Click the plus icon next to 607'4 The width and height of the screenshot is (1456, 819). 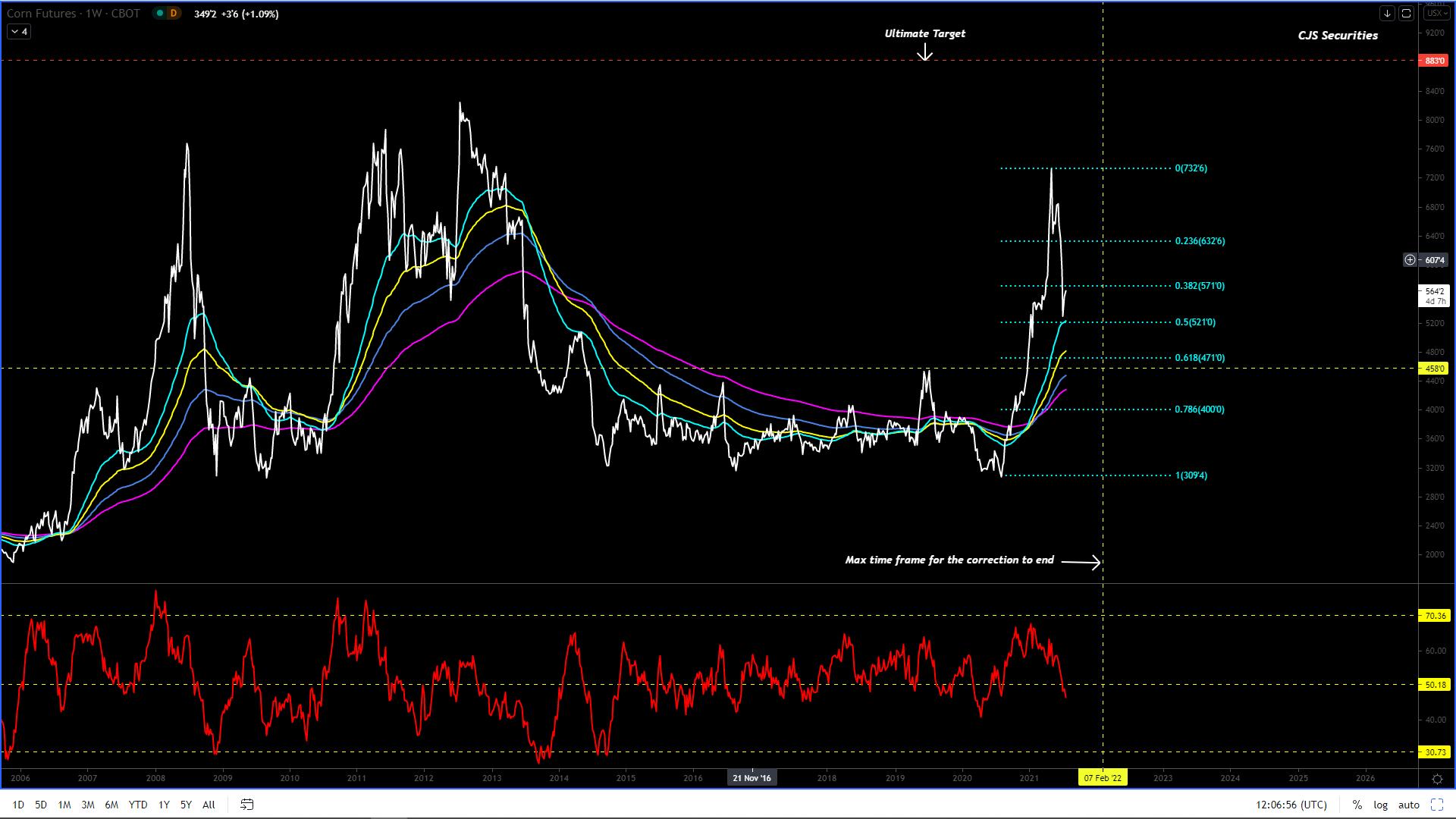tap(1410, 260)
